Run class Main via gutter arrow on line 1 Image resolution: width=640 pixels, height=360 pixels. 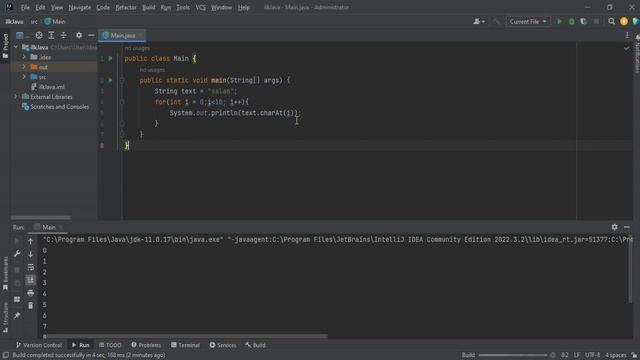coord(110,59)
